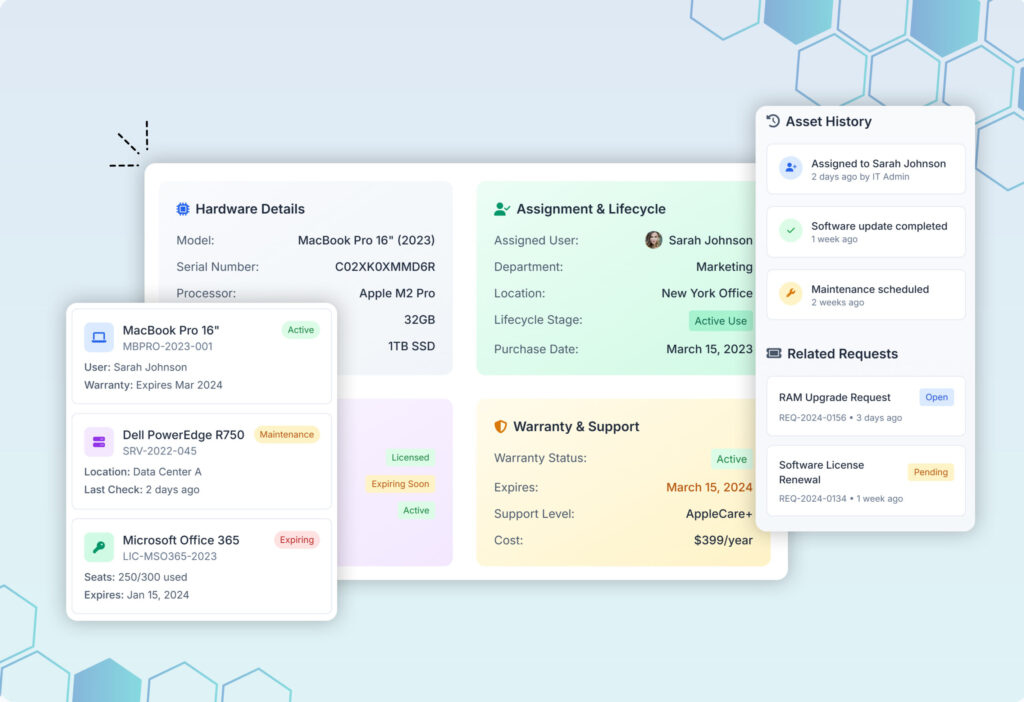Click the red Expiring badge on Office 365
This screenshot has height=702, width=1024.
pyautogui.click(x=297, y=540)
